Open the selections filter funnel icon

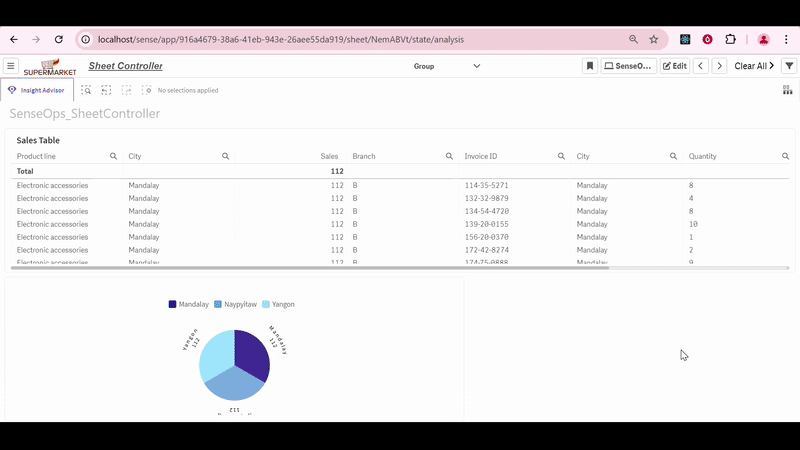(789, 66)
